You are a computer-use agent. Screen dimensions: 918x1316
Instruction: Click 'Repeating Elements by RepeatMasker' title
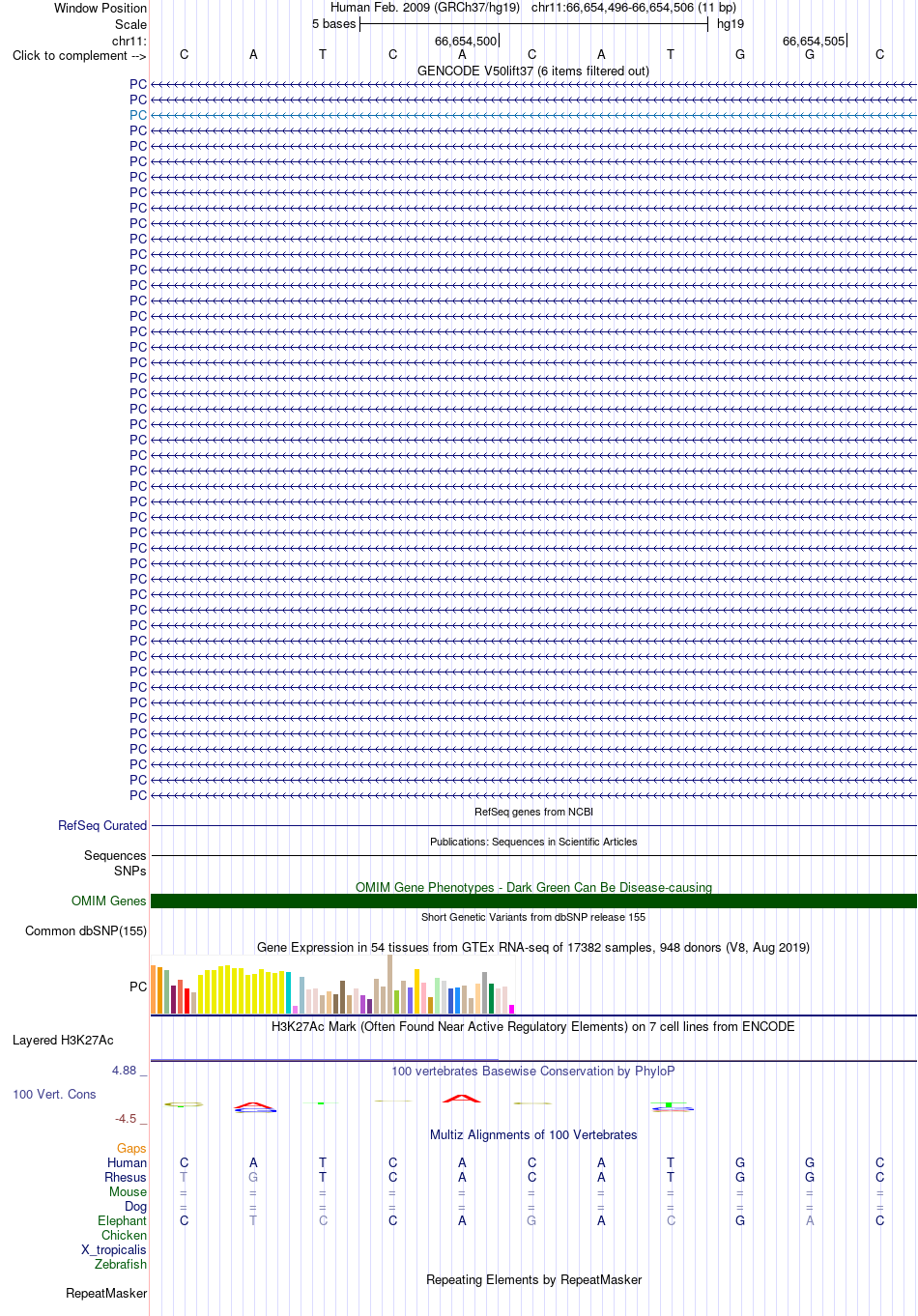533,1279
